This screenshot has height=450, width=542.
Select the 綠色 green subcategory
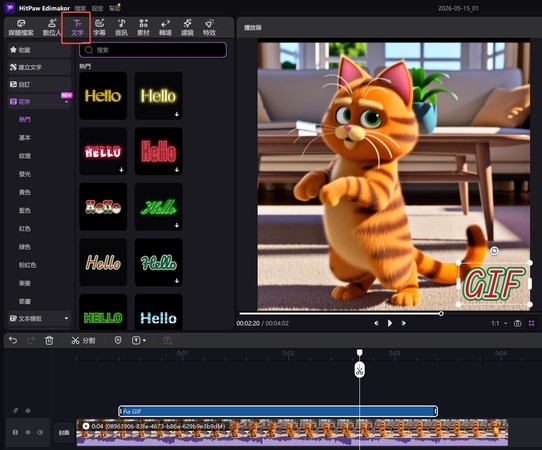(x=25, y=247)
